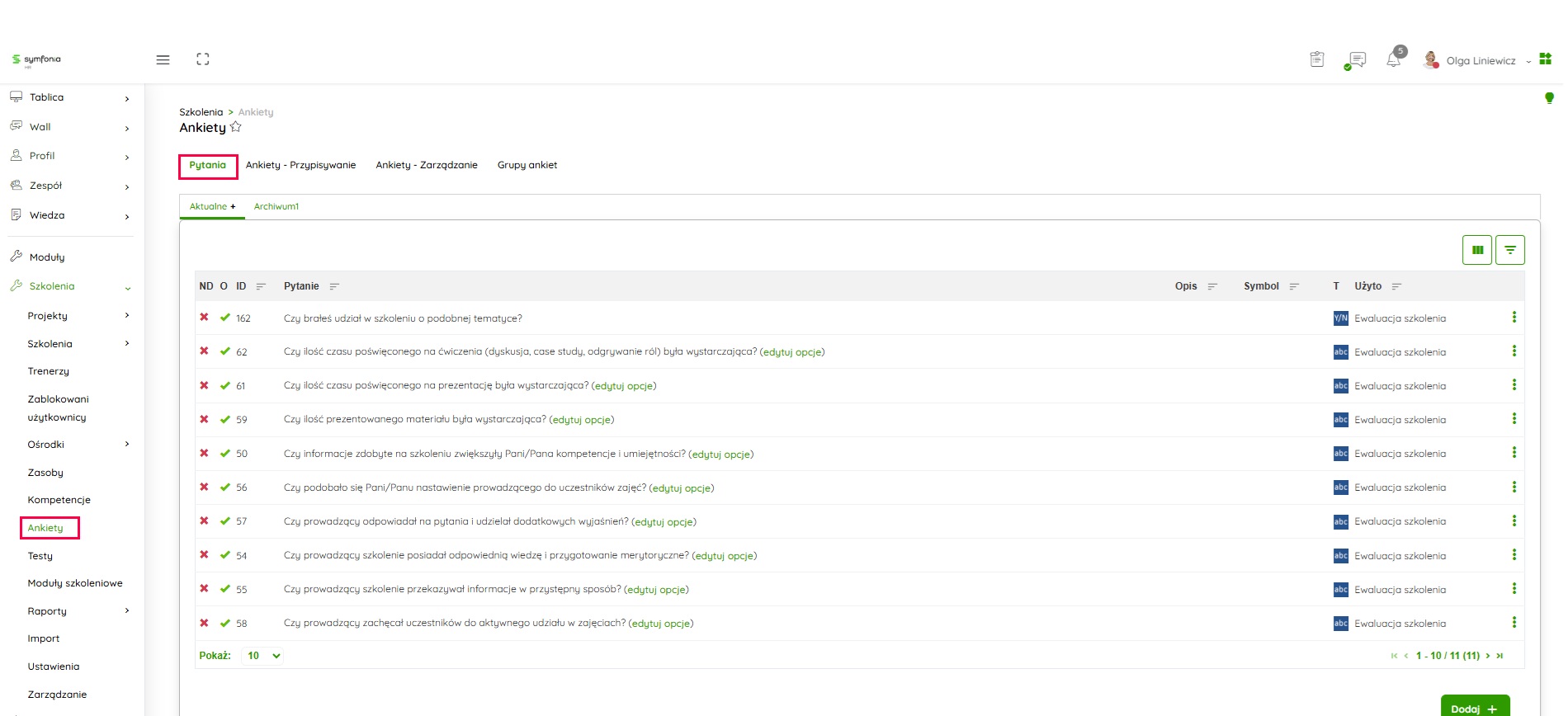
Task: Toggle green checkmark for question 59
Action: [x=224, y=419]
